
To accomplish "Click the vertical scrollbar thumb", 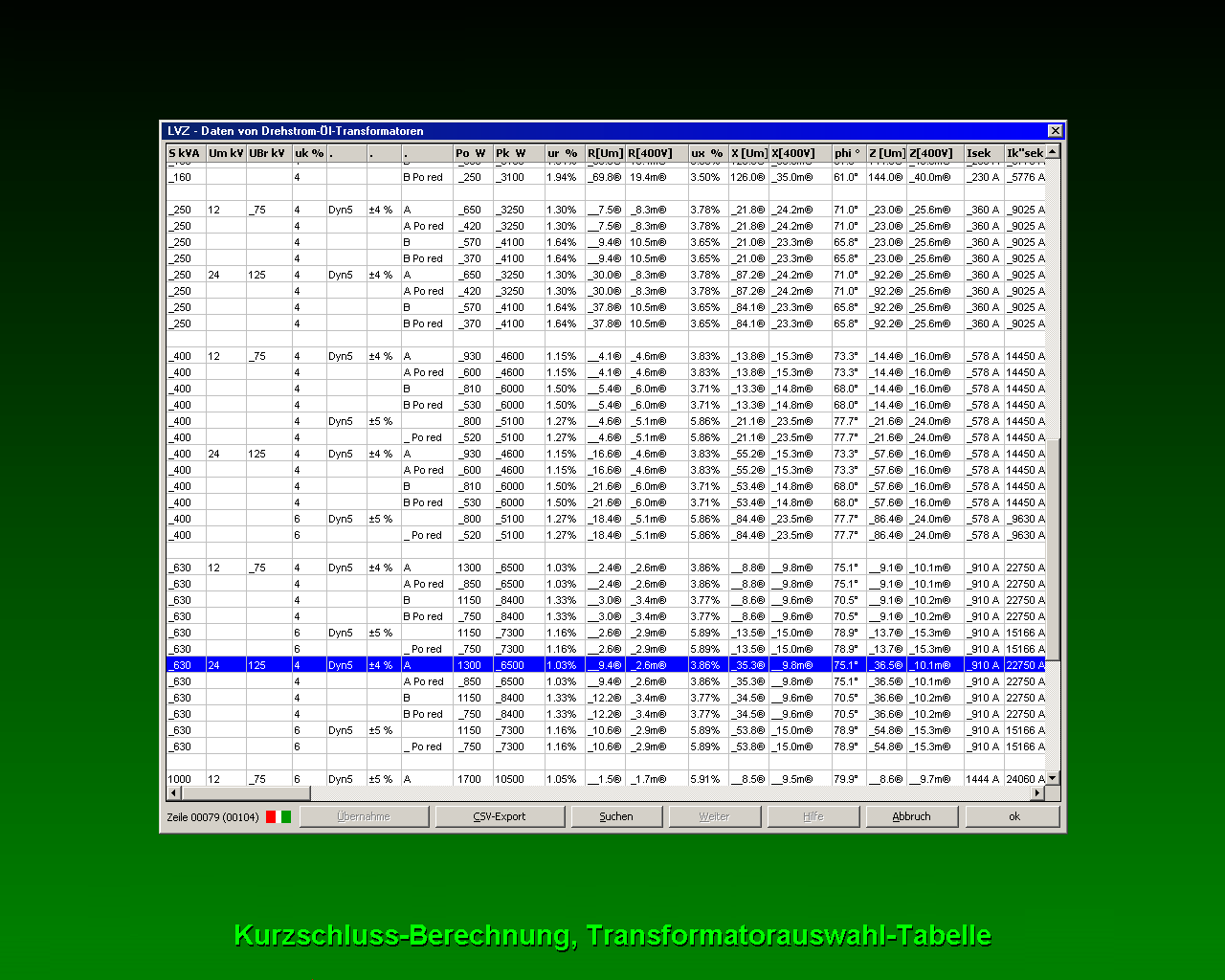I will 1053,549.
